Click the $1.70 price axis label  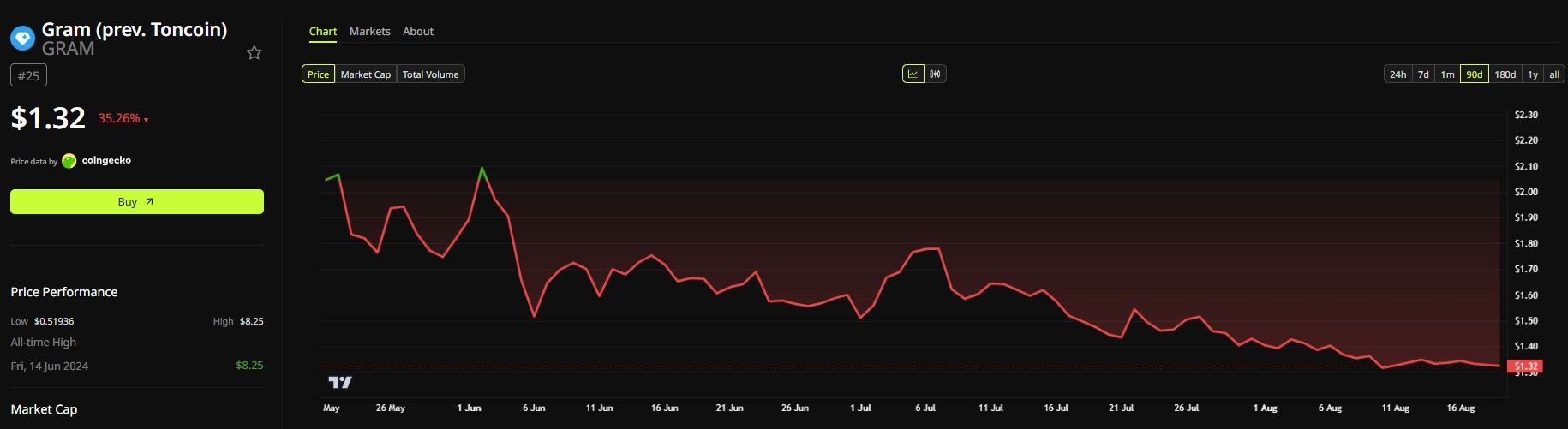(1526, 269)
